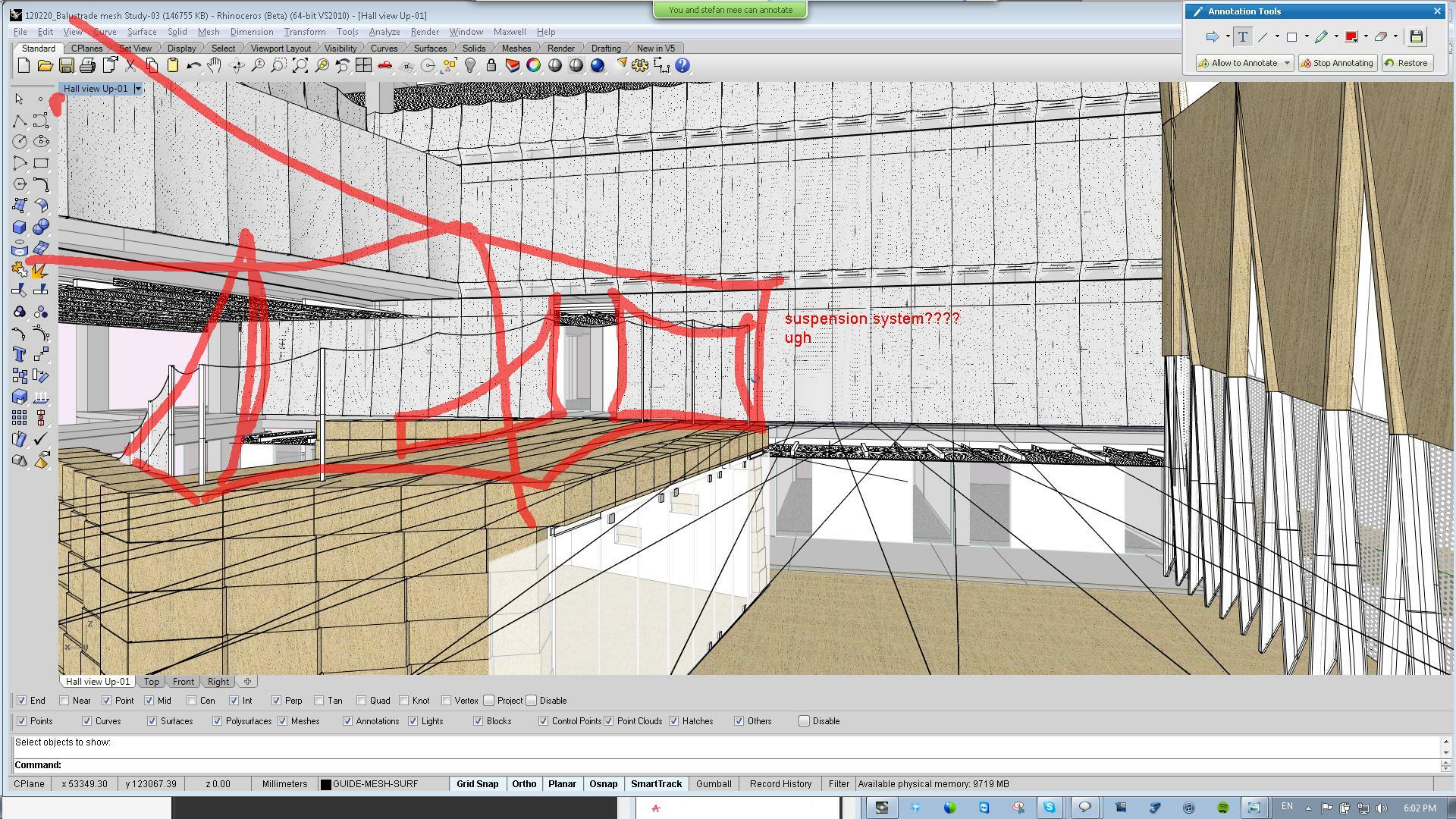Image resolution: width=1456 pixels, height=819 pixels.
Task: Open the Layers icon in the toolbar
Action: click(x=513, y=66)
